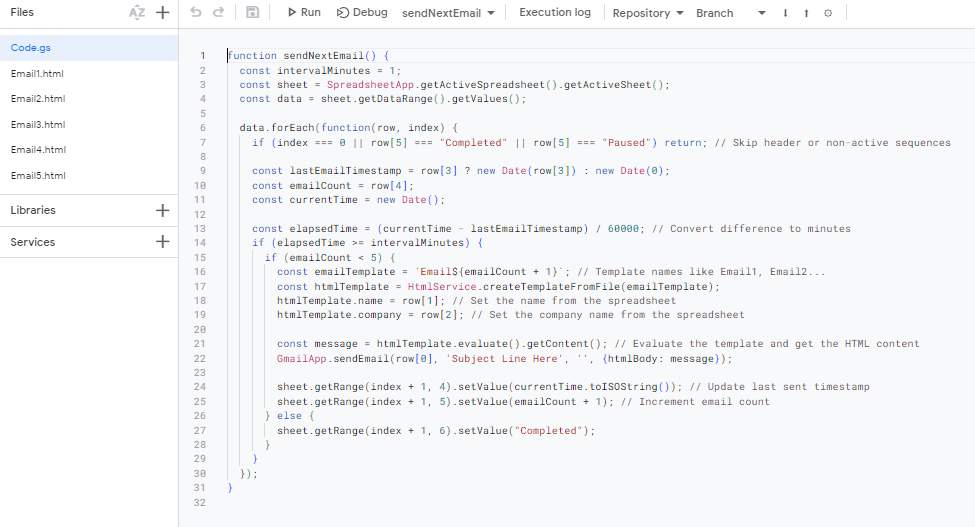
Task: Run the selected function
Action: click(x=303, y=13)
